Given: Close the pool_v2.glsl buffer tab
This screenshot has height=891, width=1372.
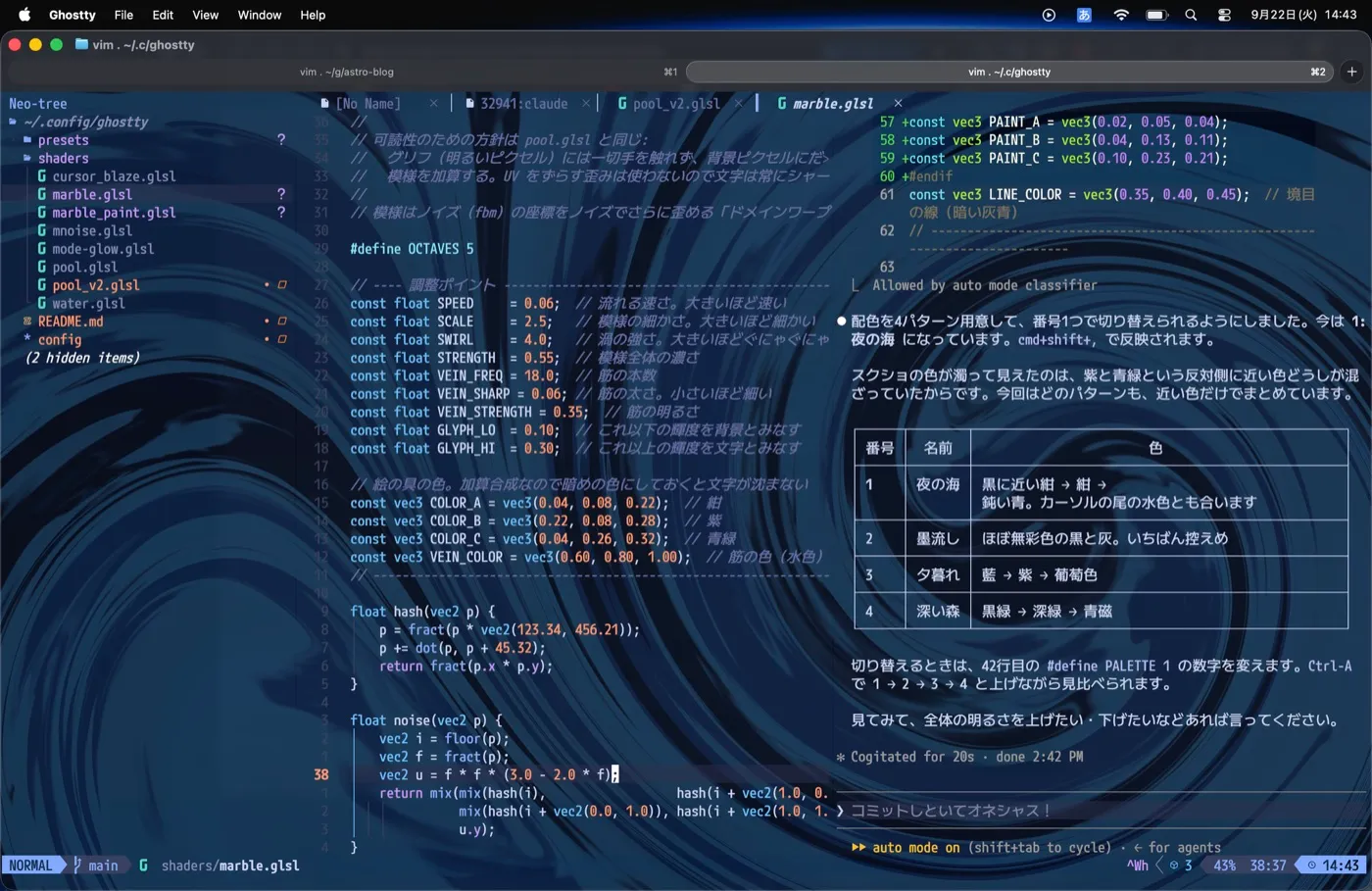Looking at the screenshot, I should pos(738,103).
